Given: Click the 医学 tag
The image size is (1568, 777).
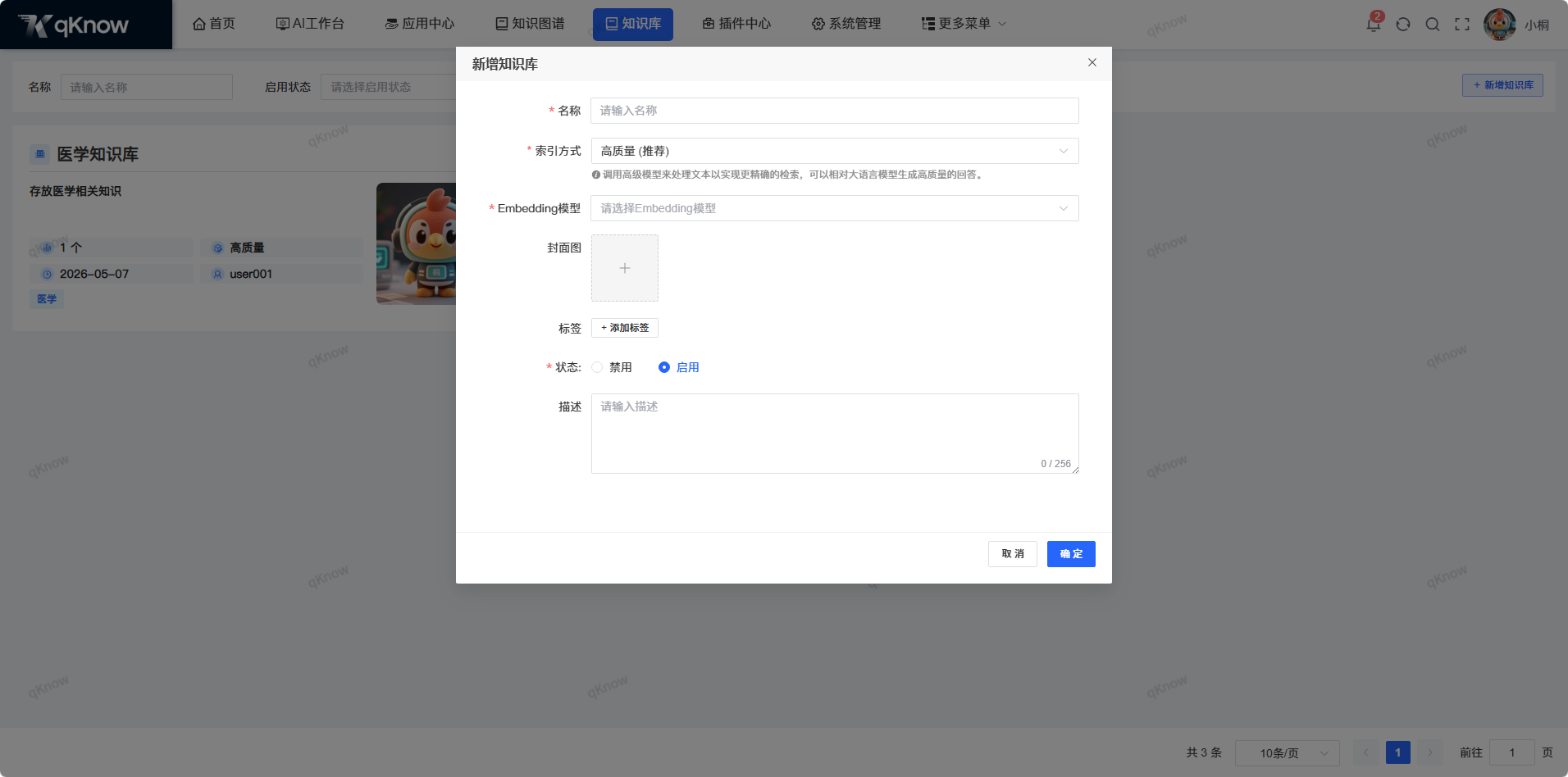Looking at the screenshot, I should point(47,299).
